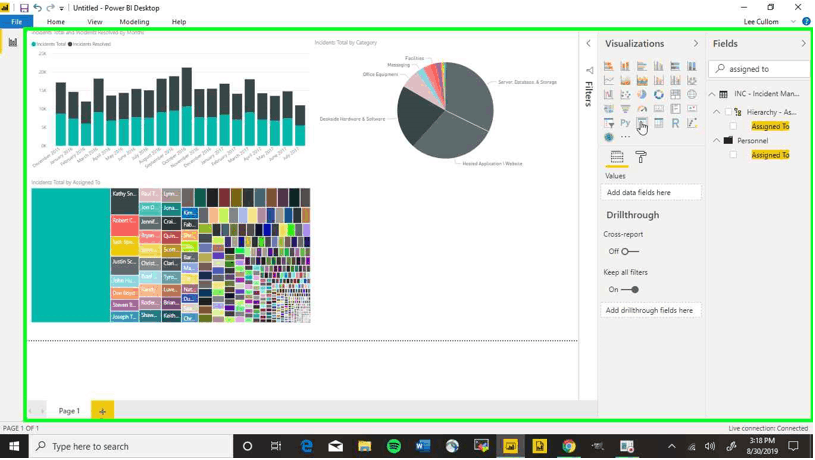Check Assigned To under Hierarchy
This screenshot has height=460, width=815.
click(733, 126)
